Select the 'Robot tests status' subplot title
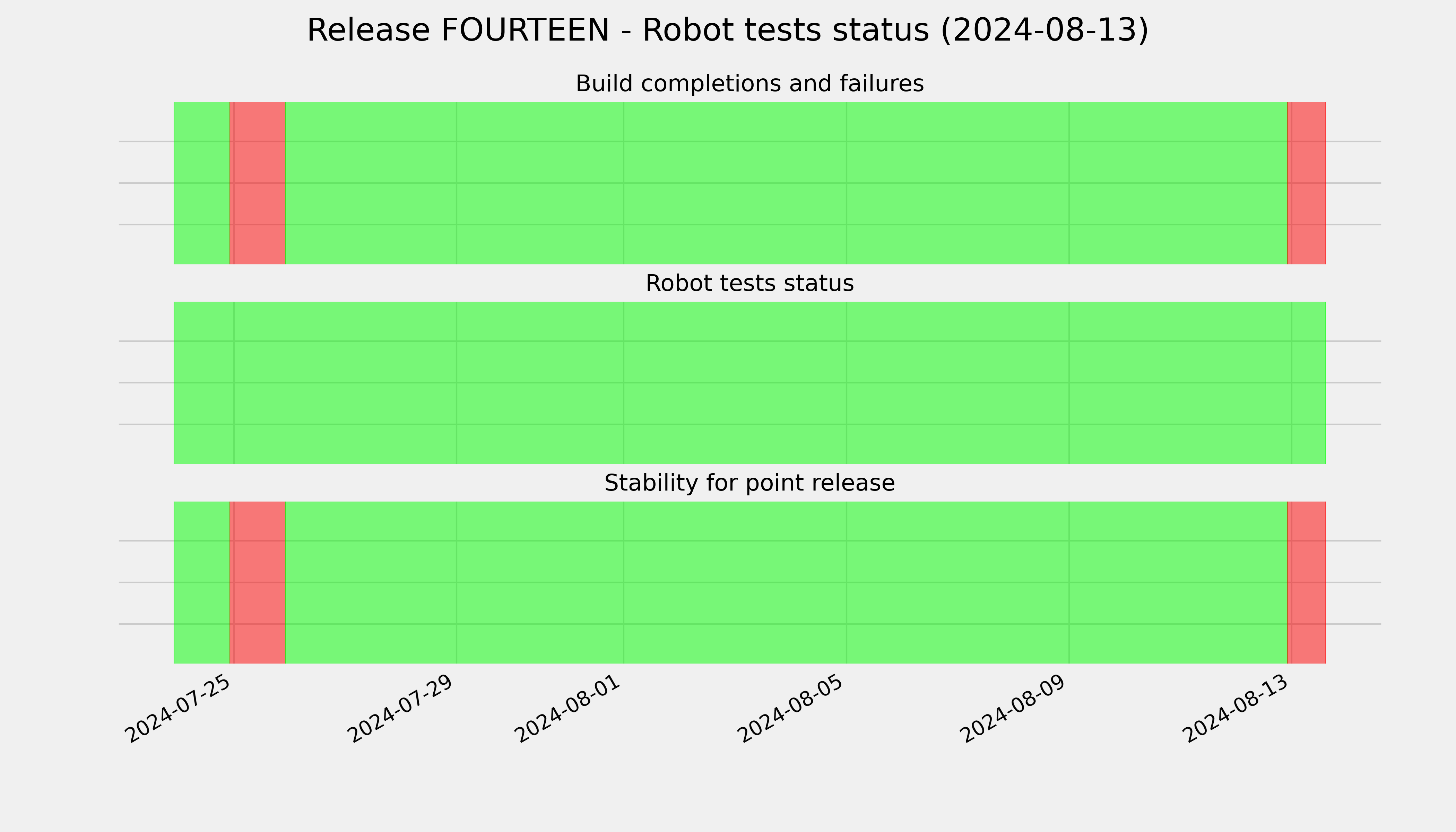The width and height of the screenshot is (1456, 832). coord(750,284)
